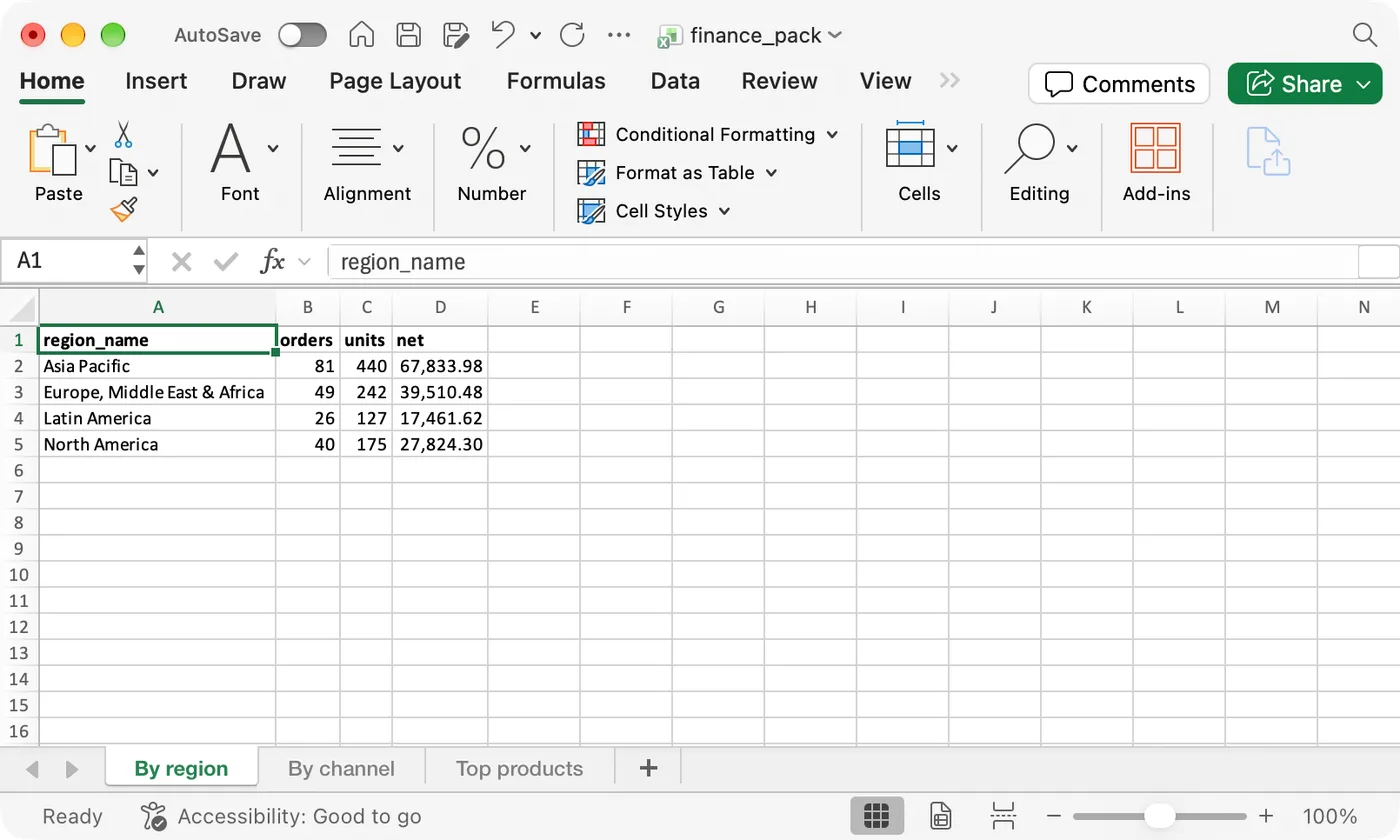The image size is (1400, 840).
Task: Cut selection with the scissors icon
Action: 123,135
